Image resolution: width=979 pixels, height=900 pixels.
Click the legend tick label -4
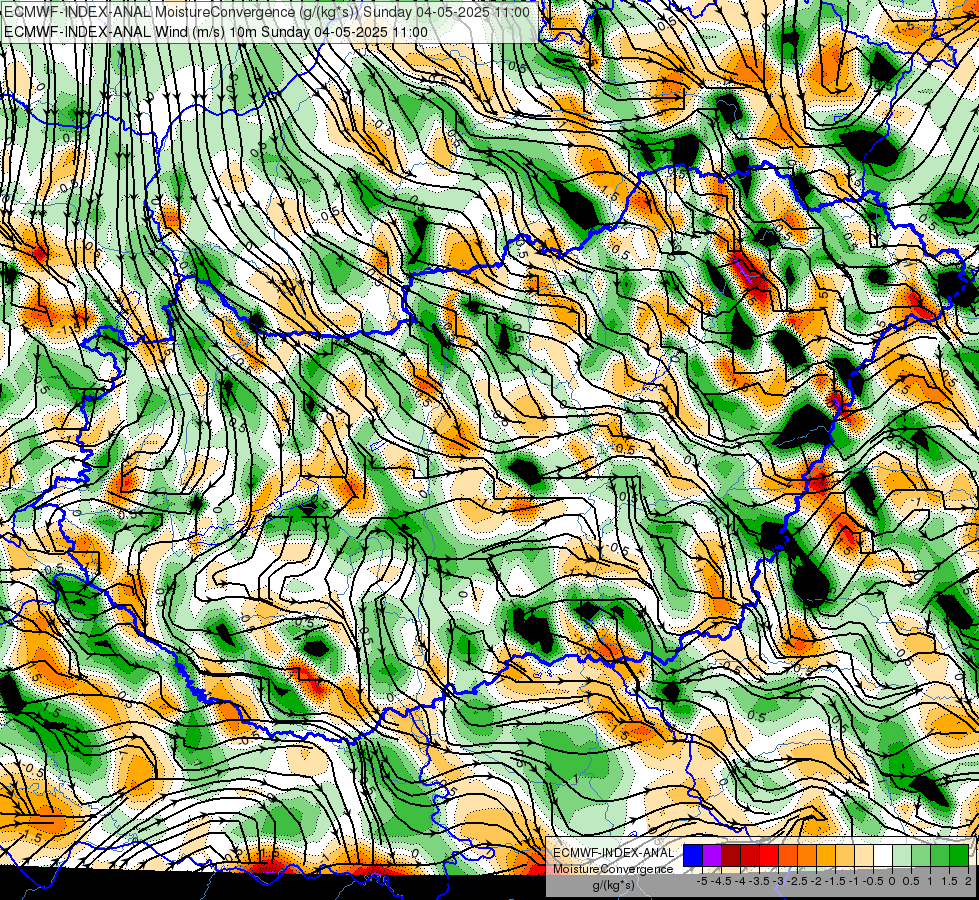[x=740, y=881]
